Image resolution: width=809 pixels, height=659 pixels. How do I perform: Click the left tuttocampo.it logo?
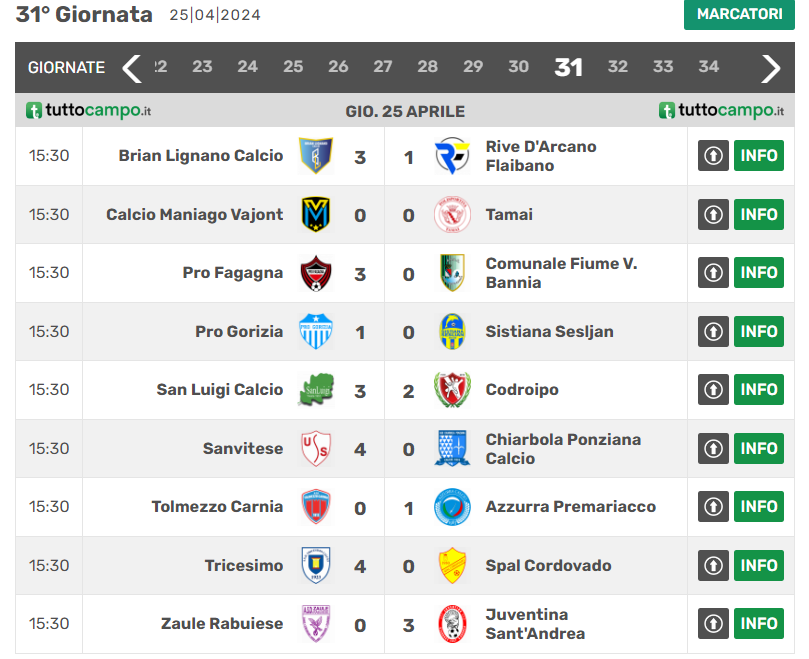[x=89, y=111]
